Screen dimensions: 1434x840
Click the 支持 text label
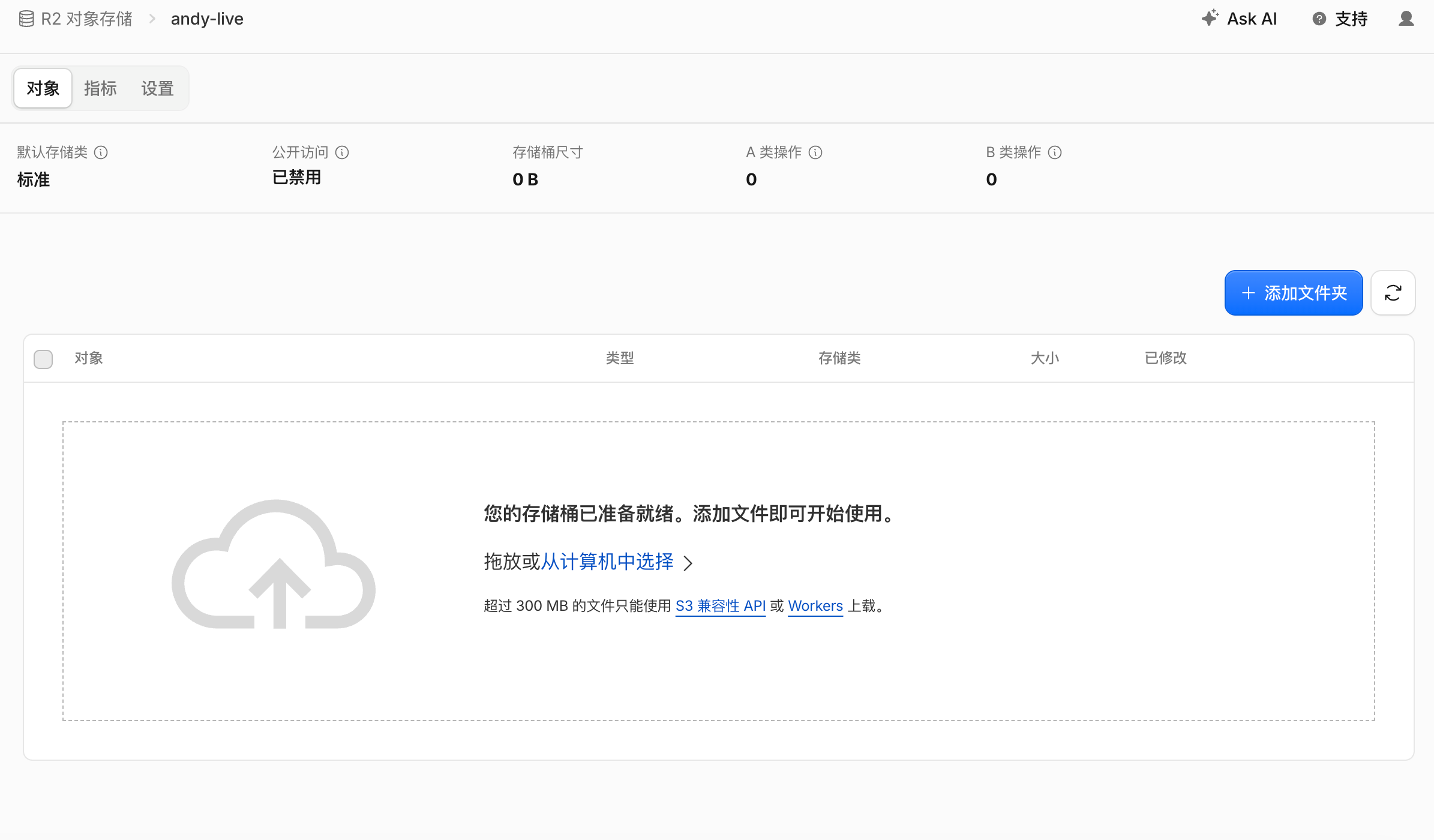click(1351, 19)
